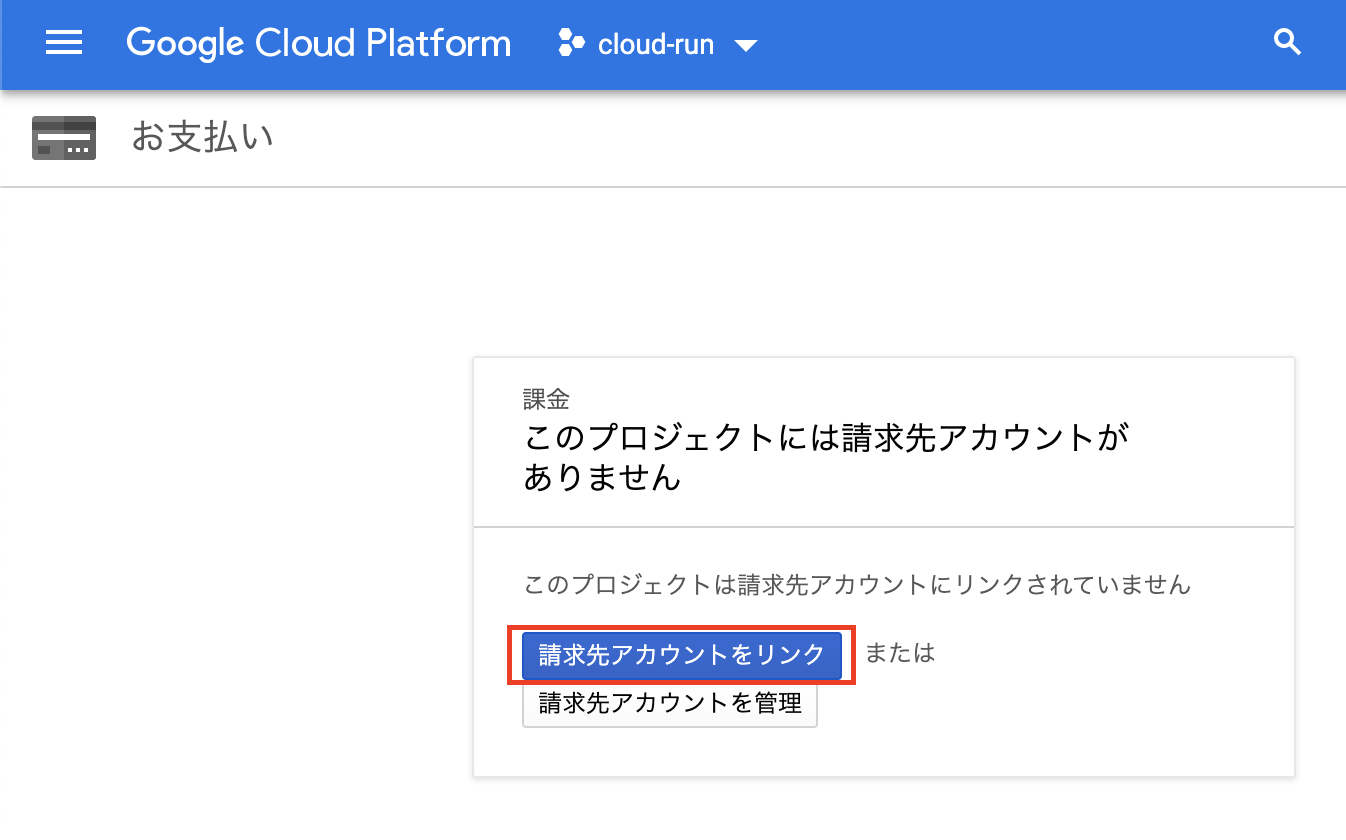The height and width of the screenshot is (840, 1346).
Task: Click the cloud-run project hexagon icon
Action: click(x=571, y=44)
